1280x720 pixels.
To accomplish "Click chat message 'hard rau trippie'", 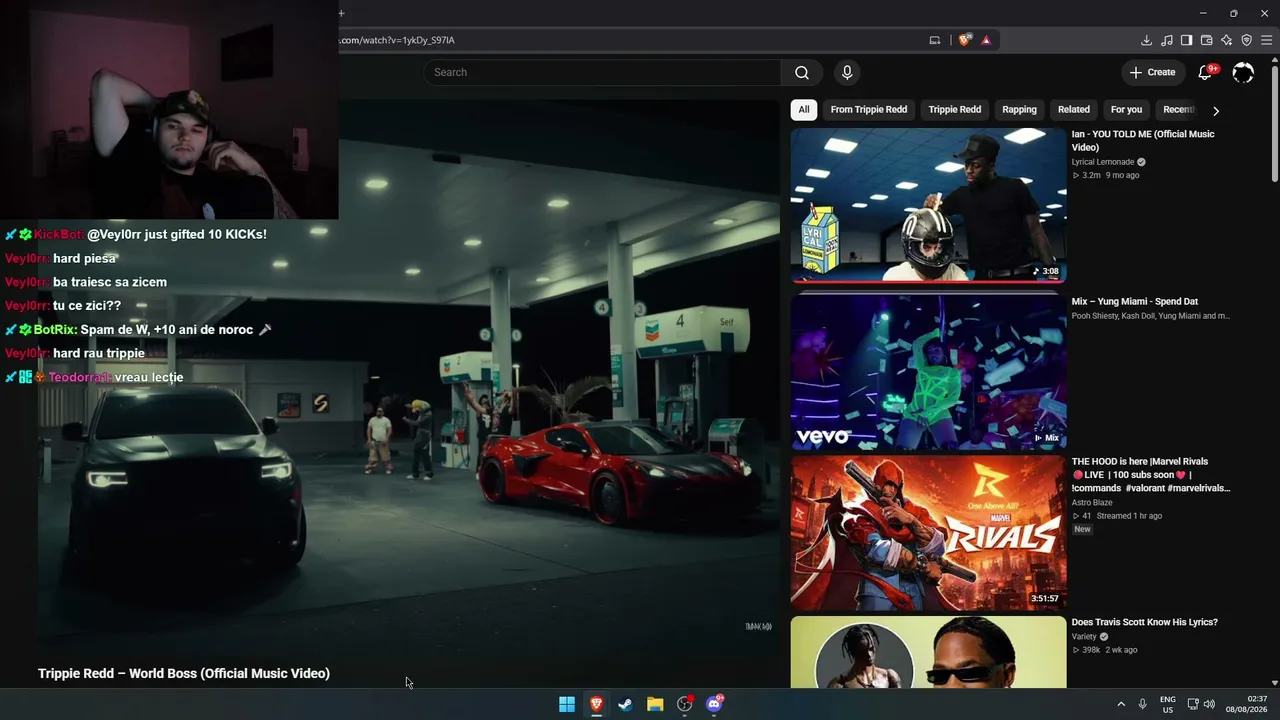I will click(x=99, y=353).
